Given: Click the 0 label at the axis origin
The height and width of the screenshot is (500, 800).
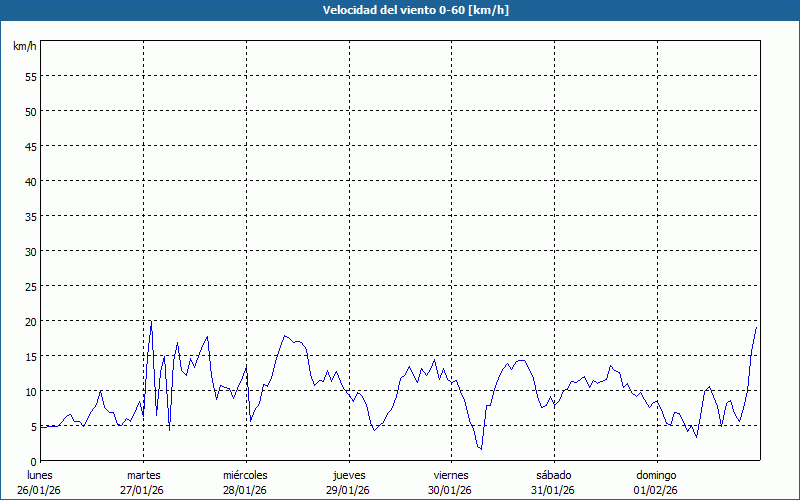Looking at the screenshot, I should pos(33,461).
